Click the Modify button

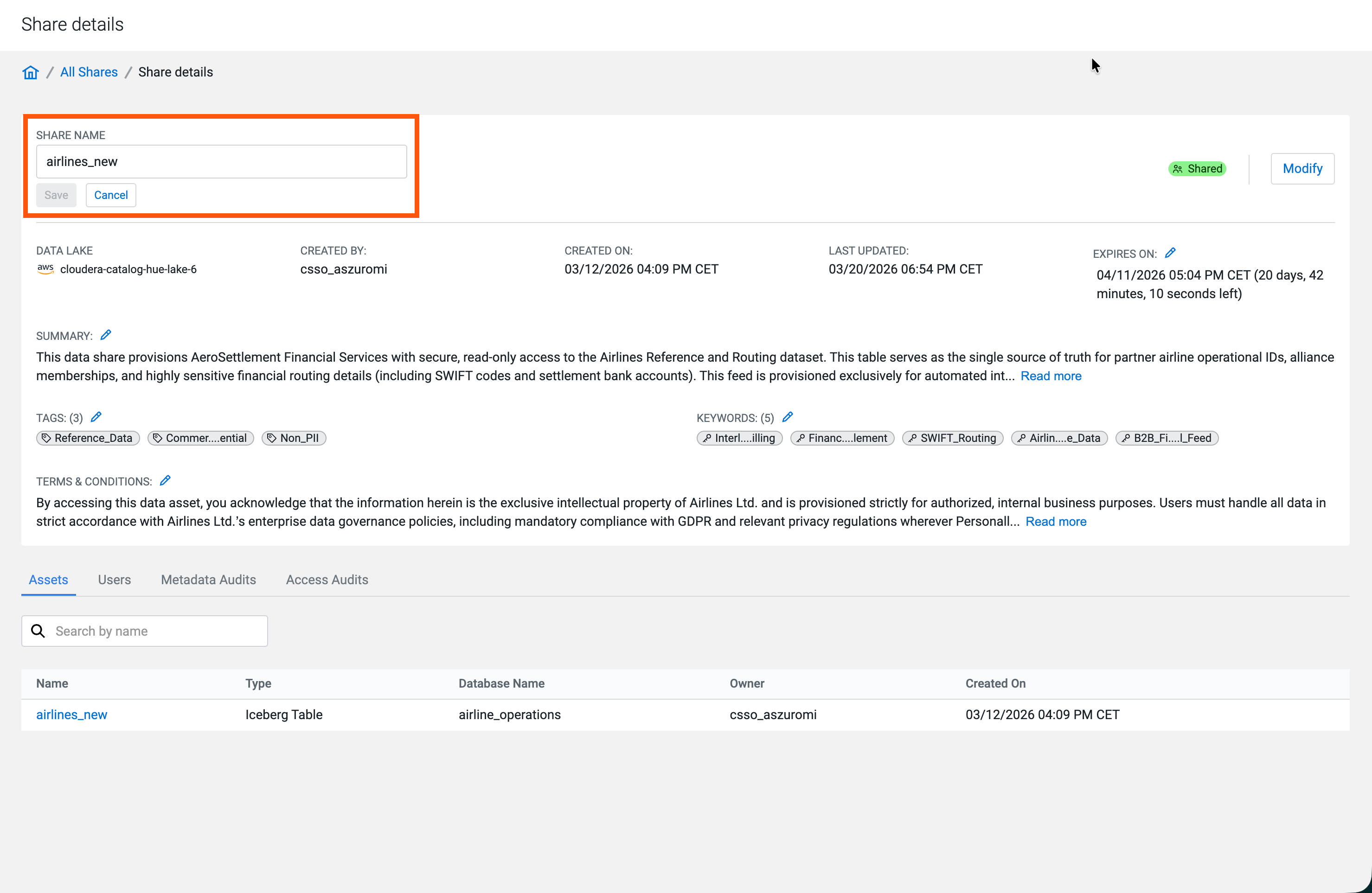pyautogui.click(x=1301, y=168)
